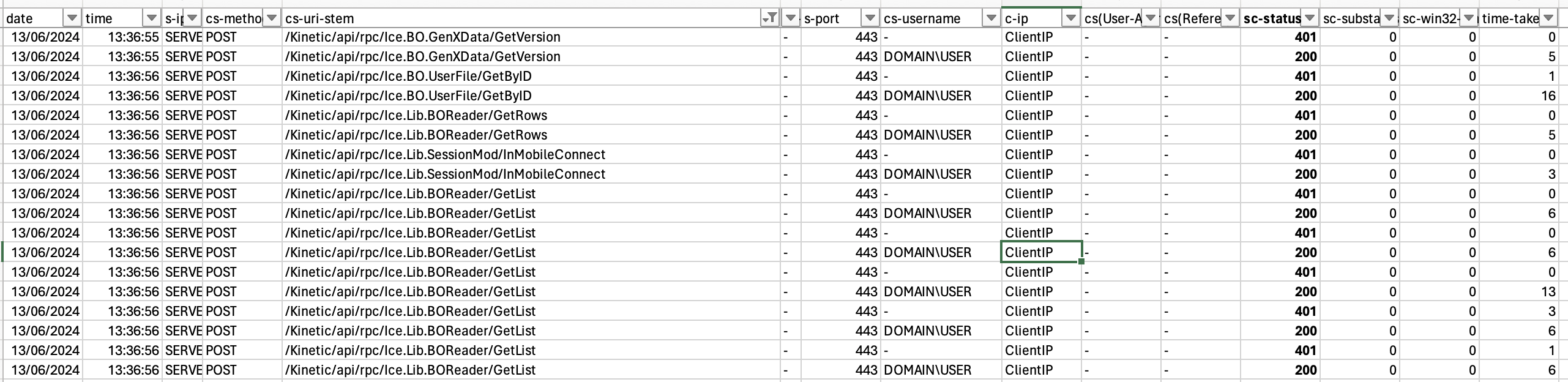Select the time-taken cell showing 16

click(1519, 95)
